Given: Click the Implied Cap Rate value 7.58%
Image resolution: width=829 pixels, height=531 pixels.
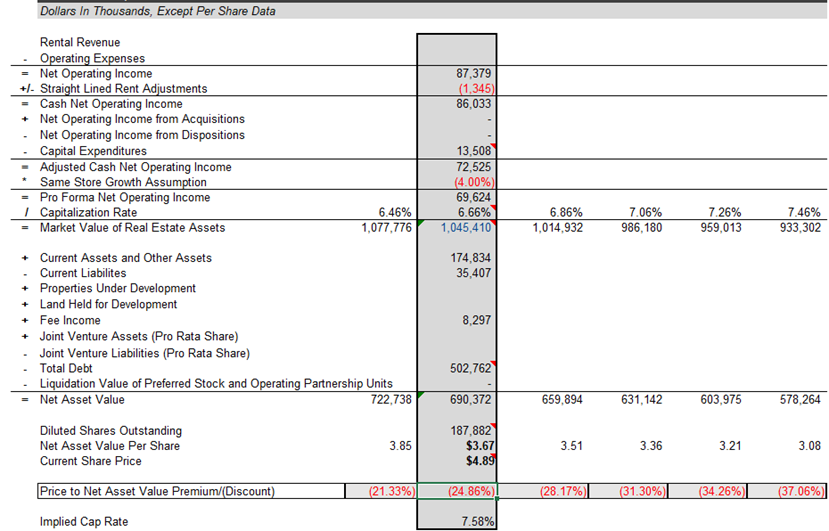Looking at the screenshot, I should 478,522.
